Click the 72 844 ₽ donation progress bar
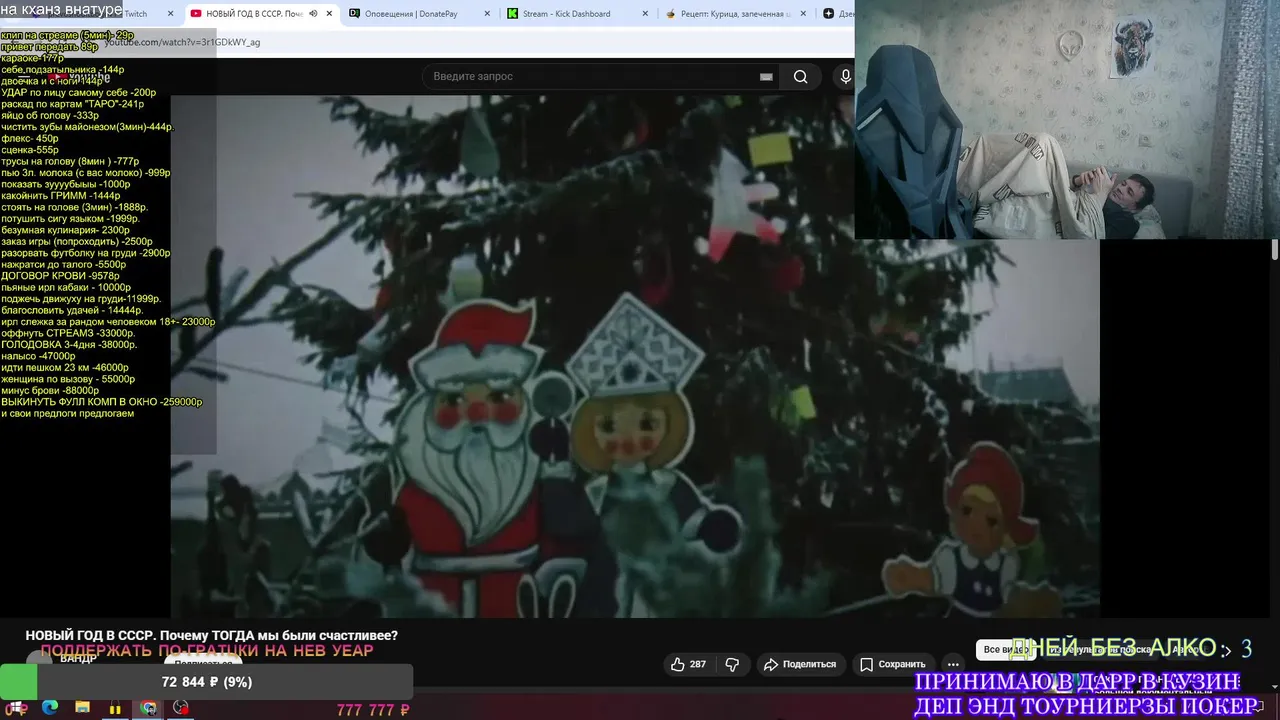Viewport: 1280px width, 720px height. point(206,682)
